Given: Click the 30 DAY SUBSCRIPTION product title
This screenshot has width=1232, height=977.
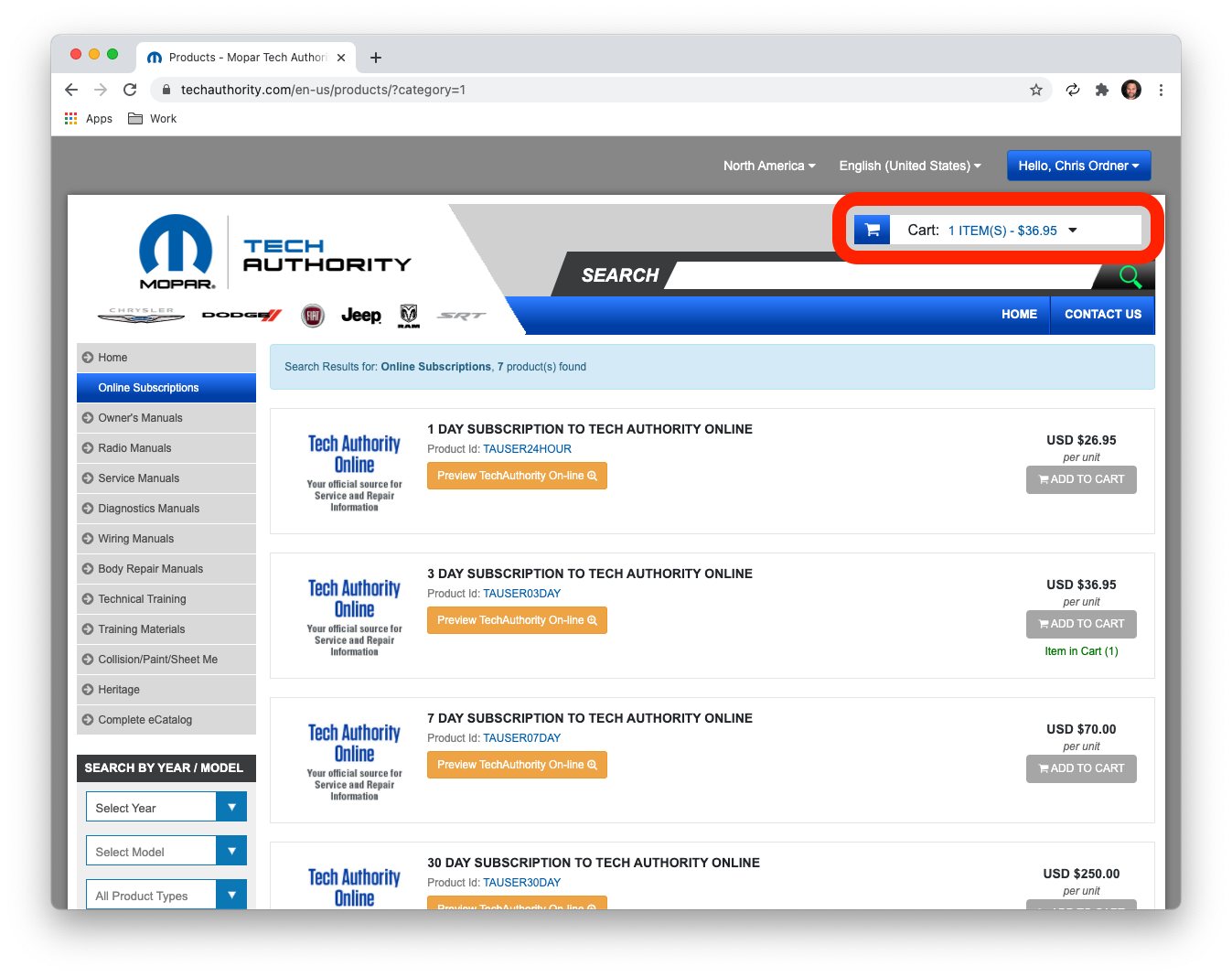Looking at the screenshot, I should (594, 863).
